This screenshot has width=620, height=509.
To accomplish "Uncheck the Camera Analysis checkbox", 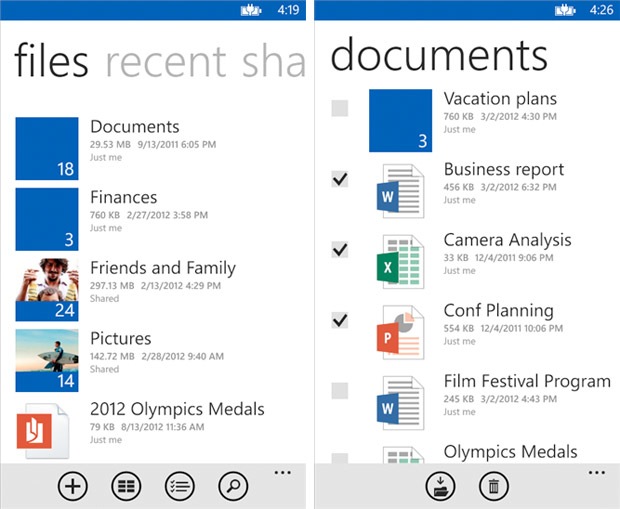I will point(340,249).
